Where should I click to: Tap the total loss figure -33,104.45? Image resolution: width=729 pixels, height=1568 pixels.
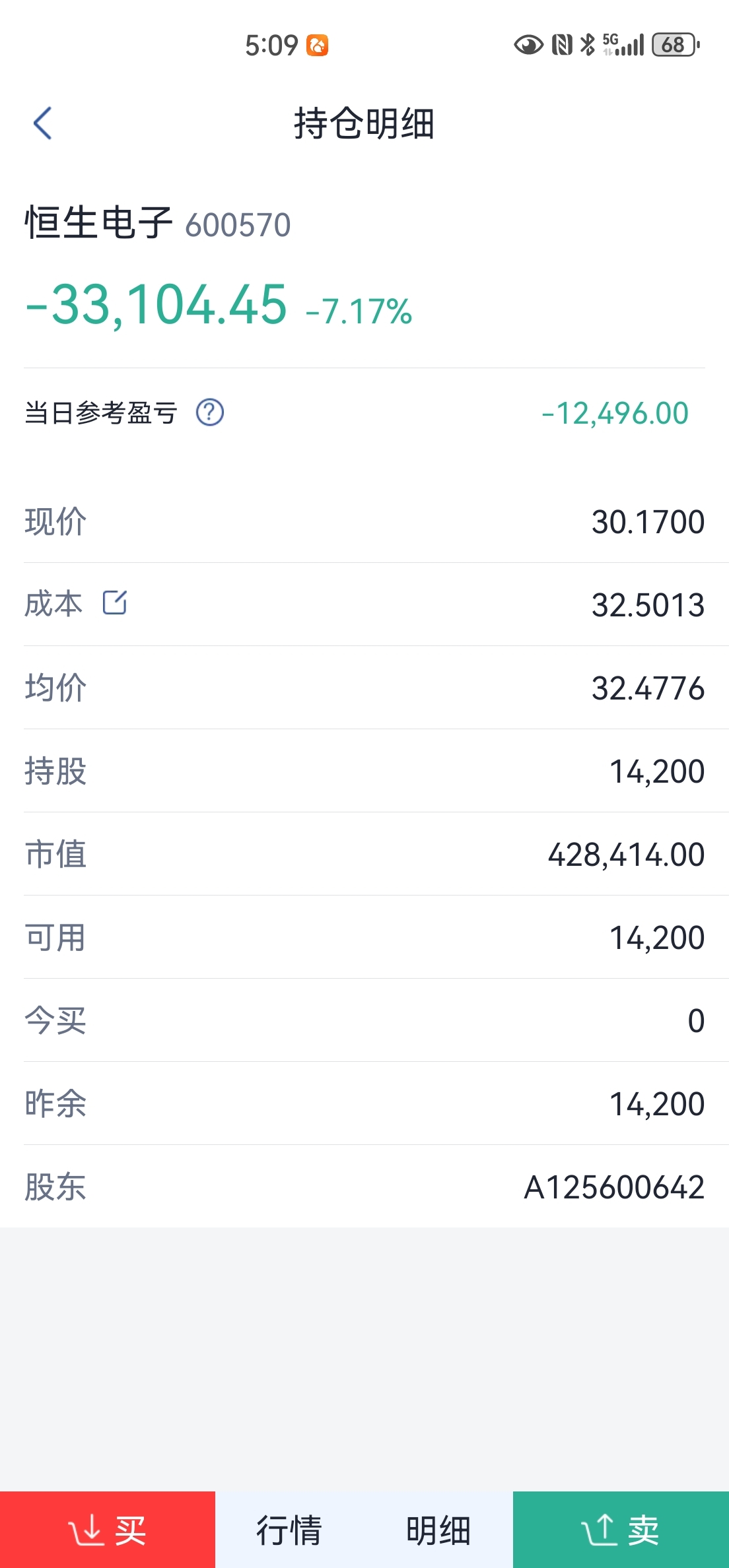(156, 305)
